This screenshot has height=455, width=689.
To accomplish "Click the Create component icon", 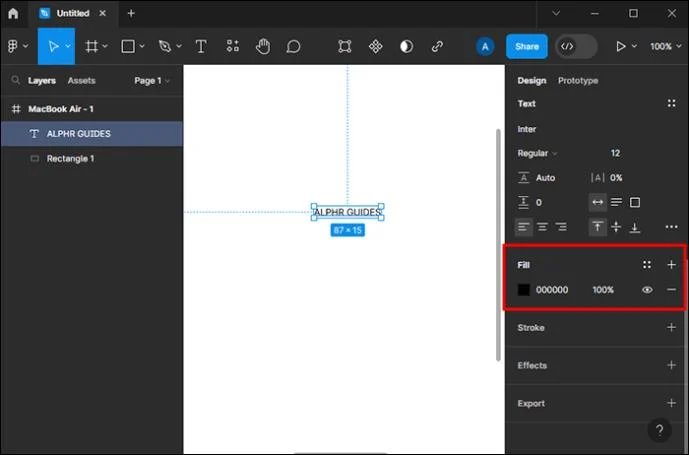I will pyautogui.click(x=375, y=46).
